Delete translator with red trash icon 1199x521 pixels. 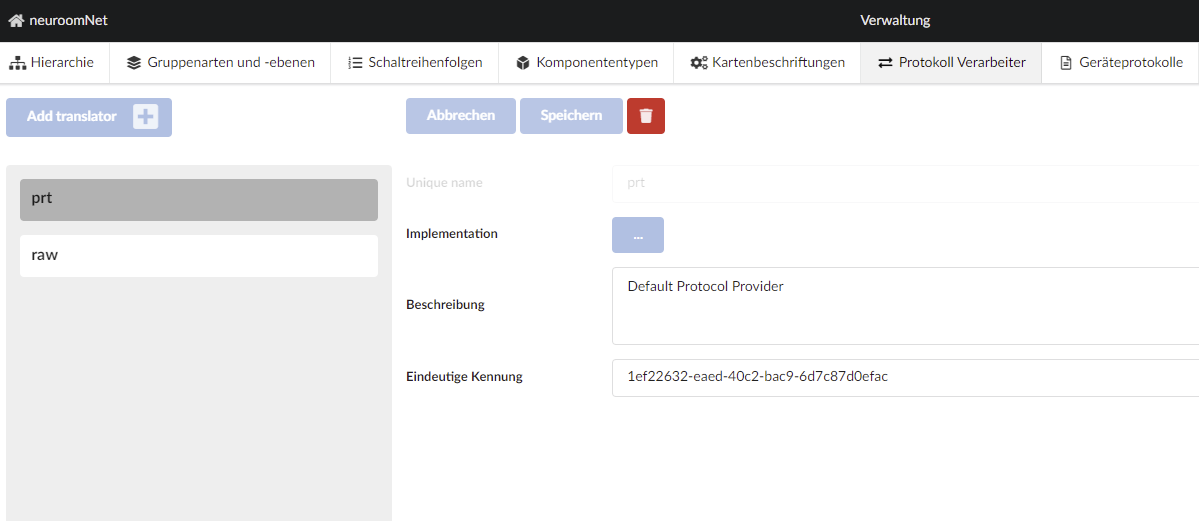click(646, 116)
